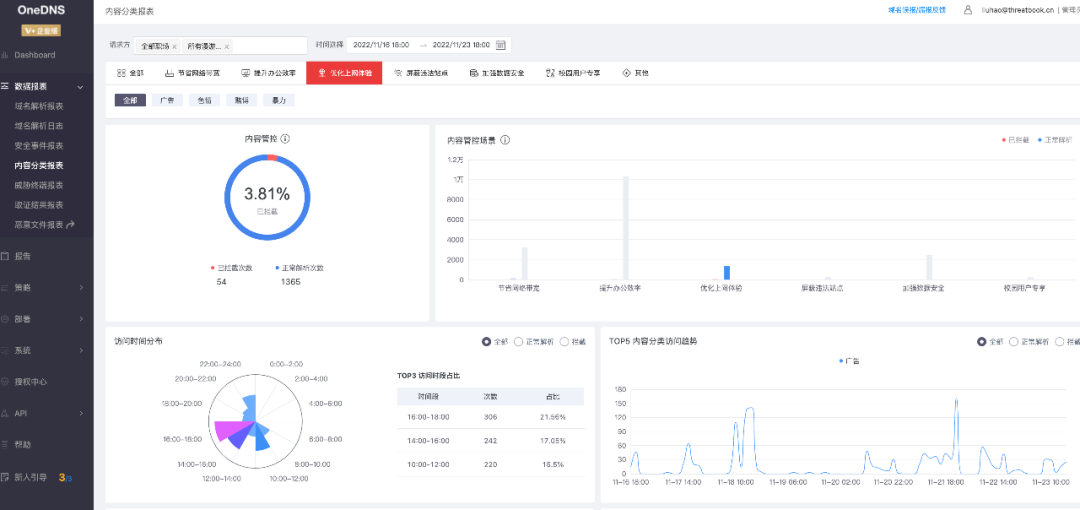This screenshot has height=510, width=1080.
Task: Open the user profile avatar icon
Action: 968,10
